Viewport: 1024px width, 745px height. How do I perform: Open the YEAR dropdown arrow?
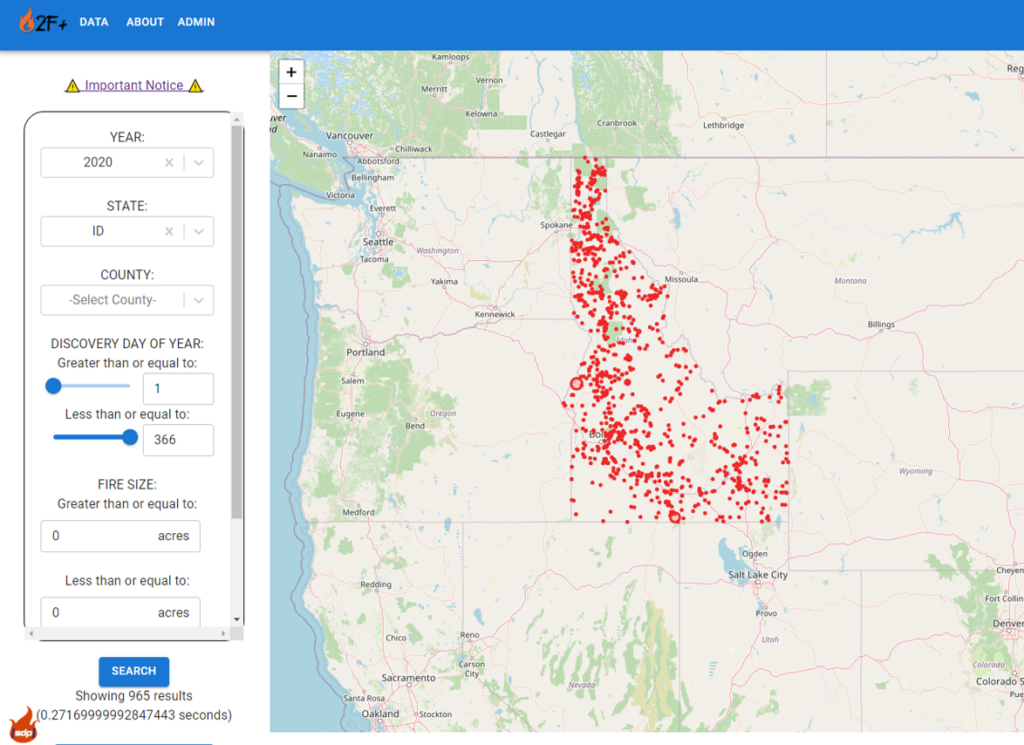[x=199, y=163]
